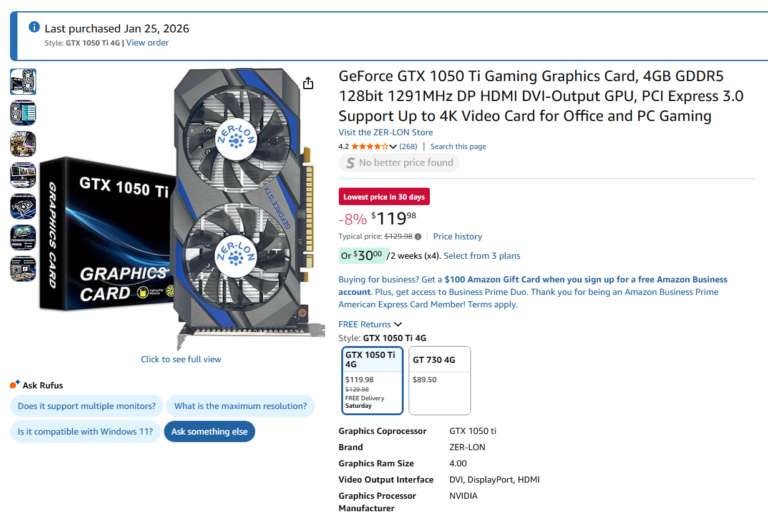Open Select from 3 plans options
768x515 pixels.
481,256
